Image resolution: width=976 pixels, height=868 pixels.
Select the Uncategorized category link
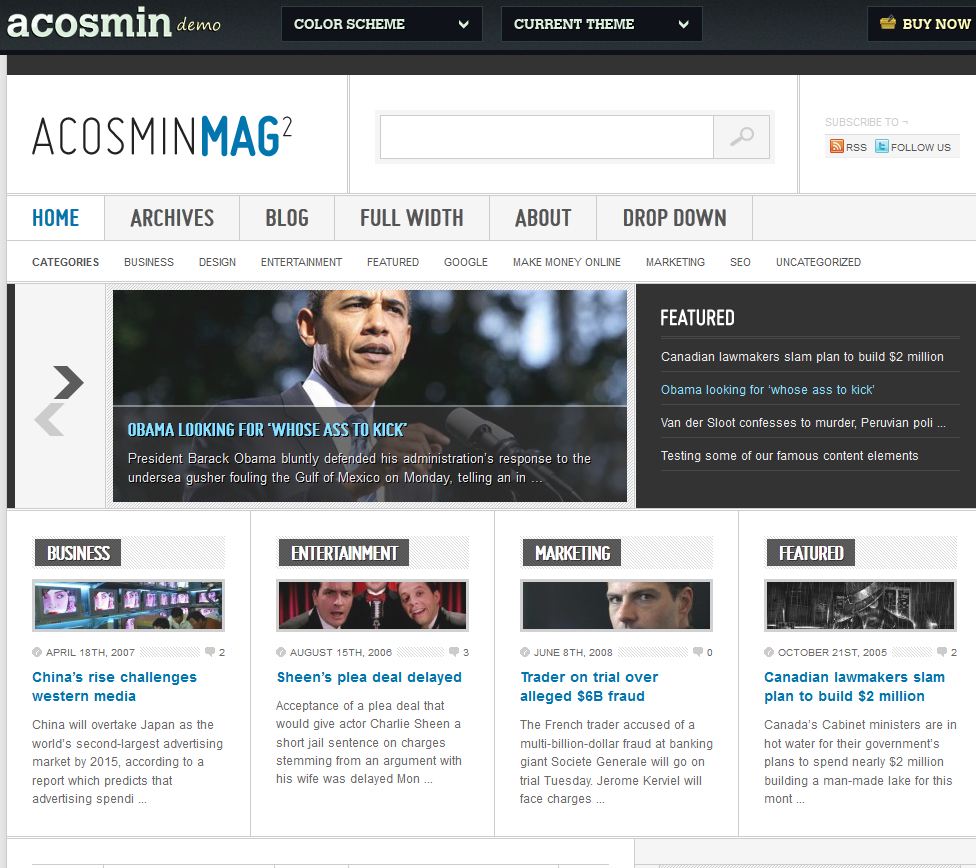pos(818,262)
